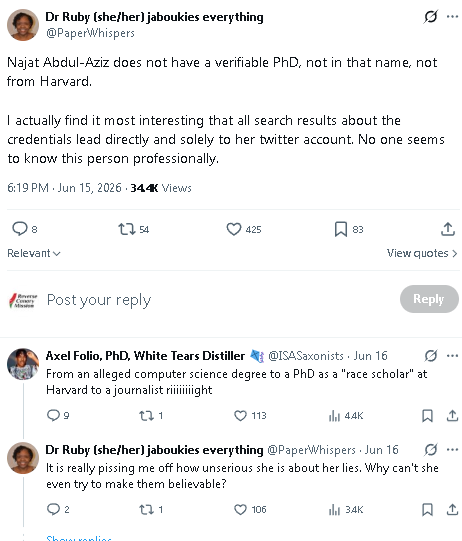462x541 pixels.
Task: Share Dr Ruby's reply with 3.4K views
Action: tap(452, 509)
